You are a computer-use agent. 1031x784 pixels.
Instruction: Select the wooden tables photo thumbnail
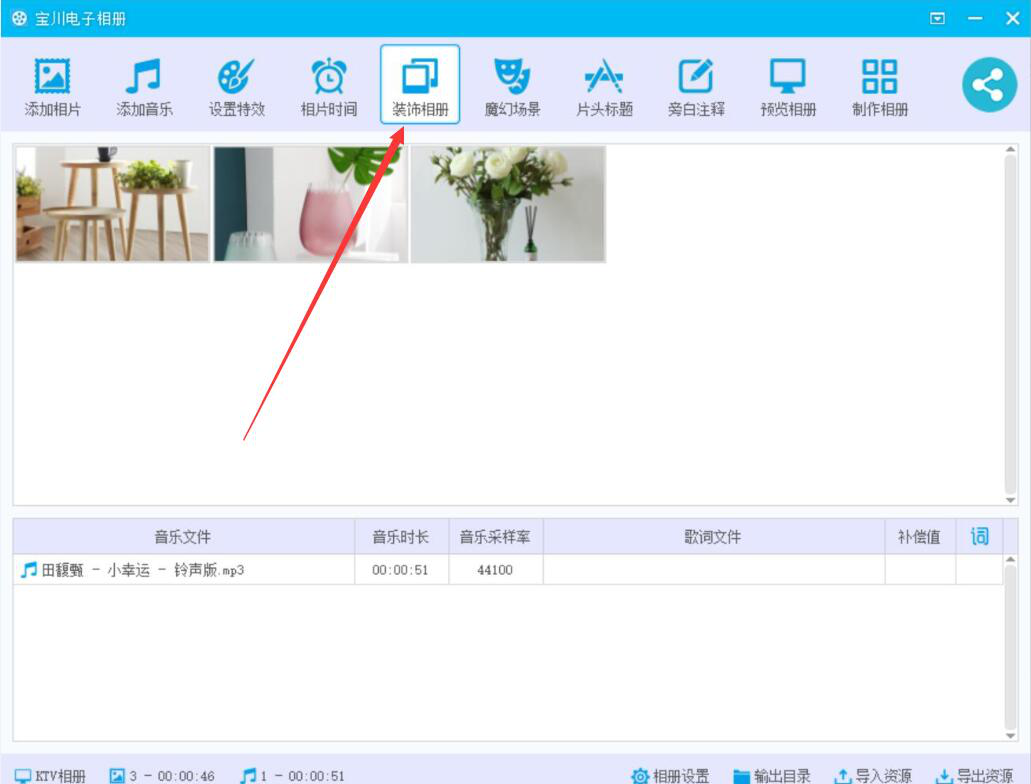[x=112, y=204]
